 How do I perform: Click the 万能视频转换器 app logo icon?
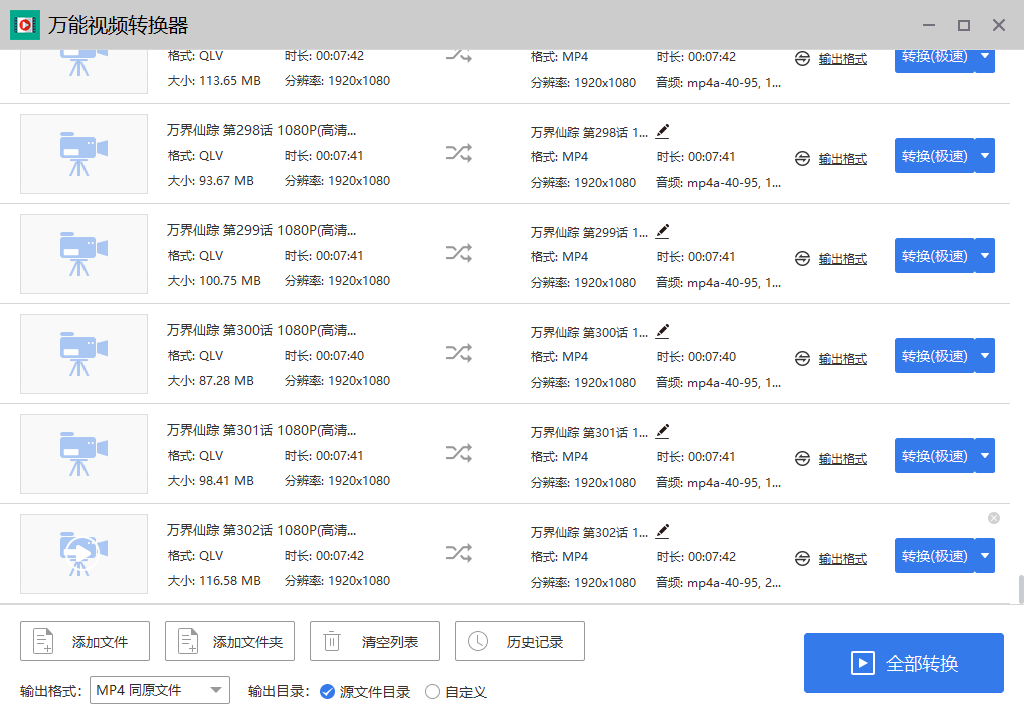click(25, 25)
